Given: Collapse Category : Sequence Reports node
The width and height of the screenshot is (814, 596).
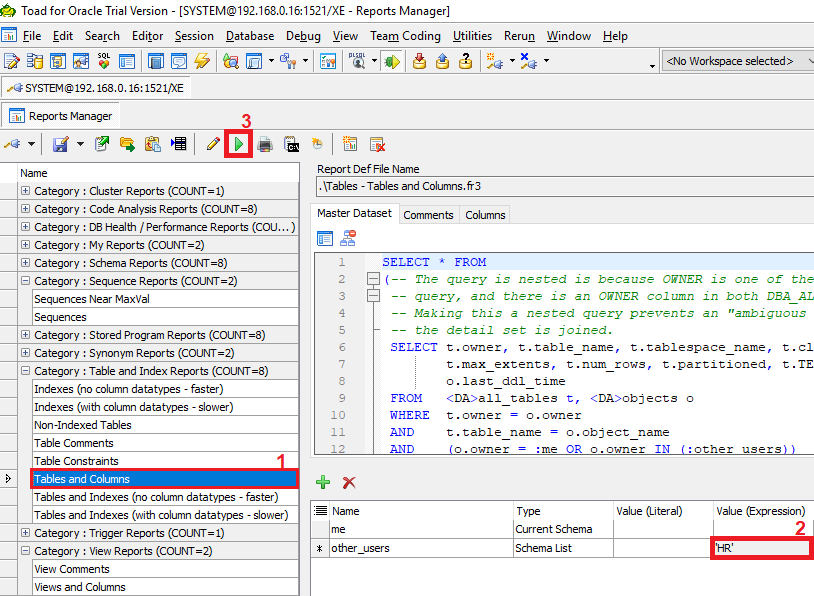Looking at the screenshot, I should coord(25,281).
